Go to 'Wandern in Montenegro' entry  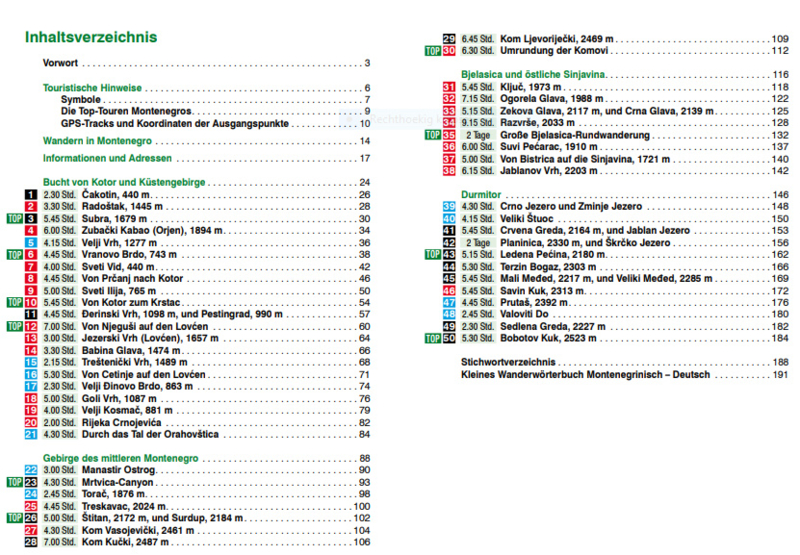tap(97, 141)
